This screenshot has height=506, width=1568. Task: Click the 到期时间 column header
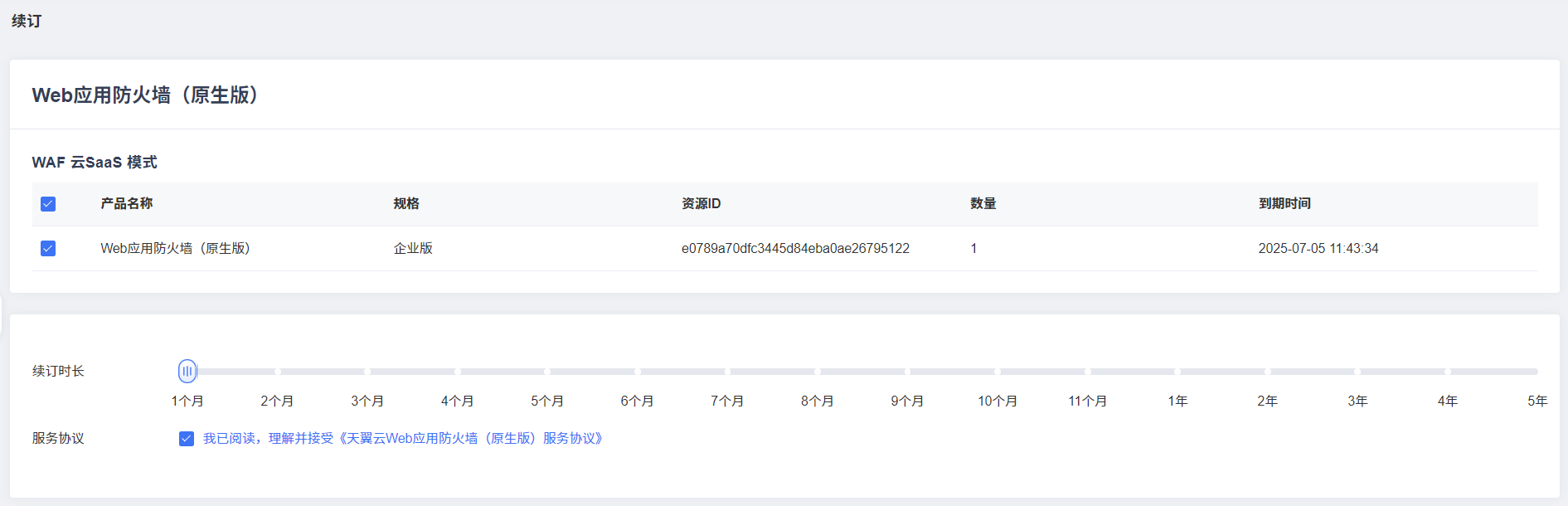coord(1284,203)
